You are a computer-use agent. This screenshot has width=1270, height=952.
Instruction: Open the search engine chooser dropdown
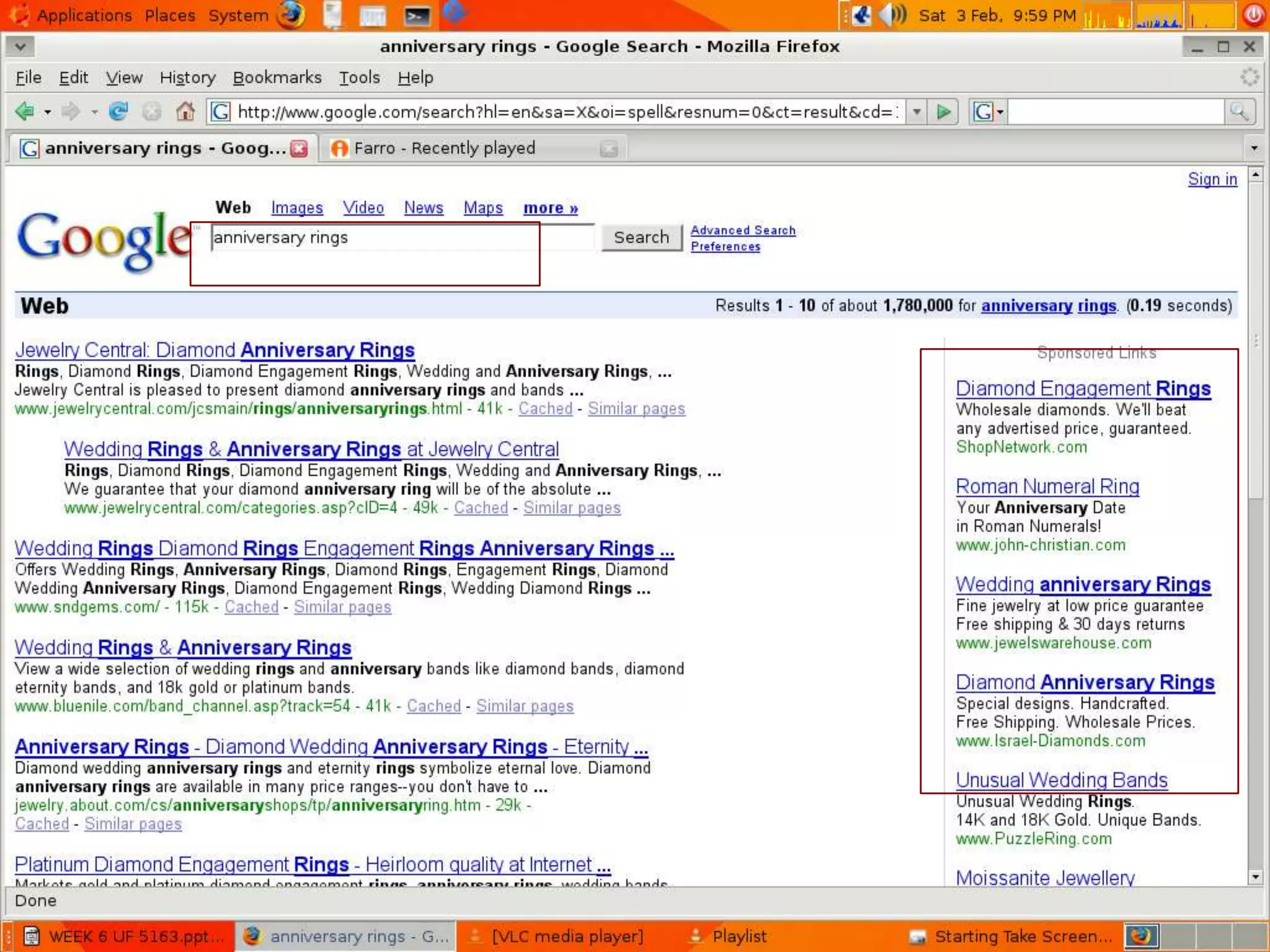pyautogui.click(x=1000, y=113)
